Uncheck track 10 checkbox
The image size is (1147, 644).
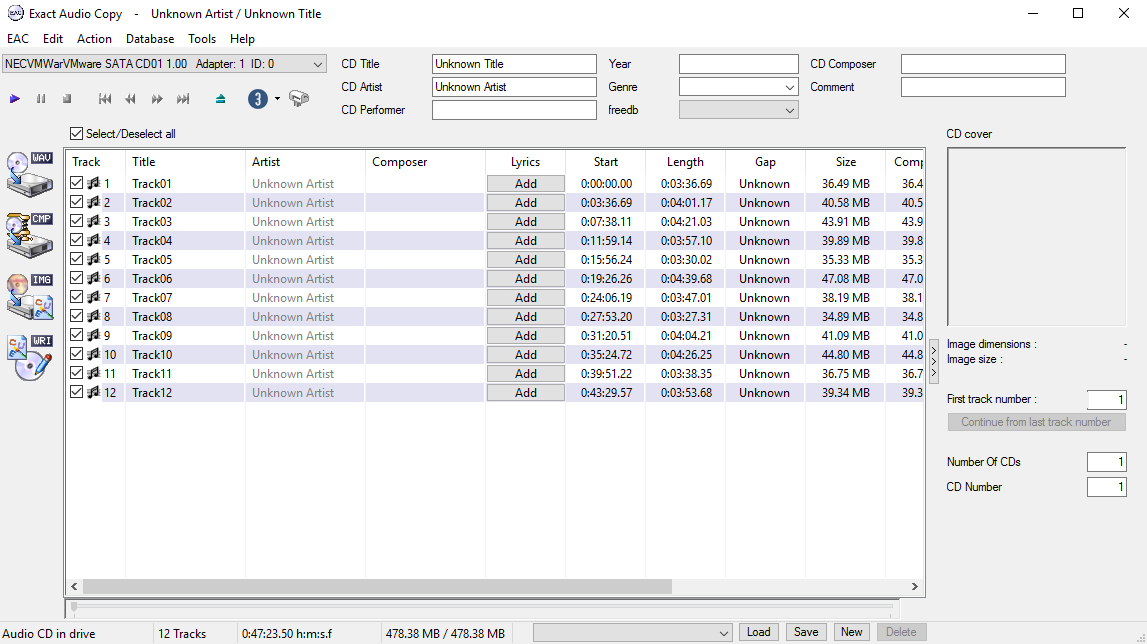coord(76,354)
